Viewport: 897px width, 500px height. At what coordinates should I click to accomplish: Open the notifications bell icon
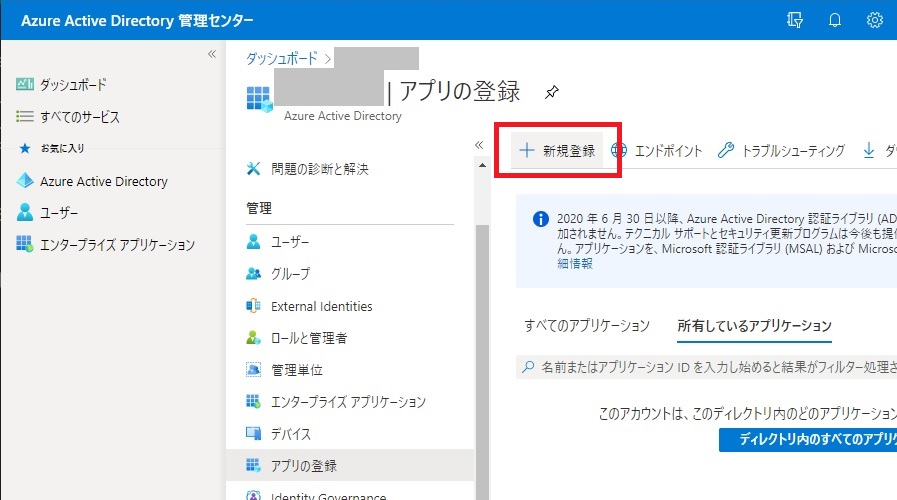tap(835, 20)
